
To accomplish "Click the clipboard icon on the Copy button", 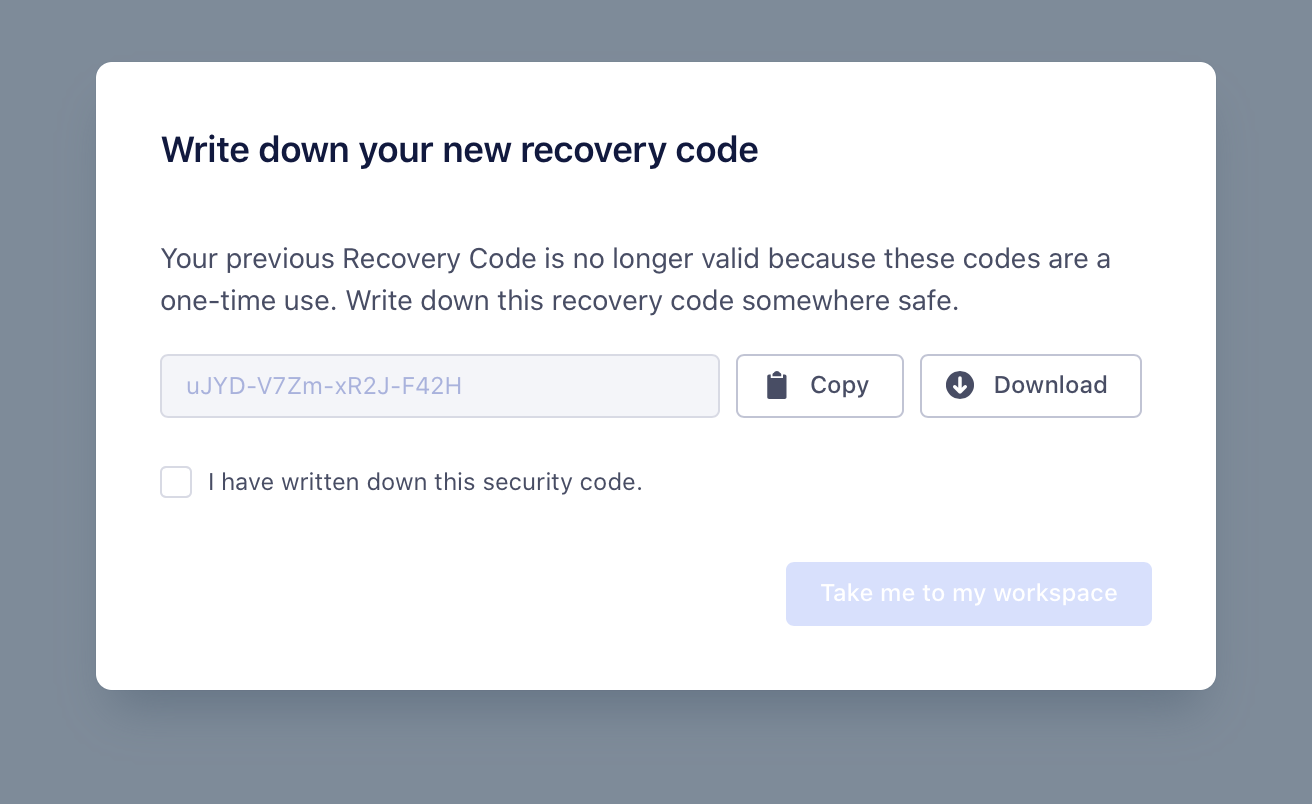I will (x=777, y=385).
